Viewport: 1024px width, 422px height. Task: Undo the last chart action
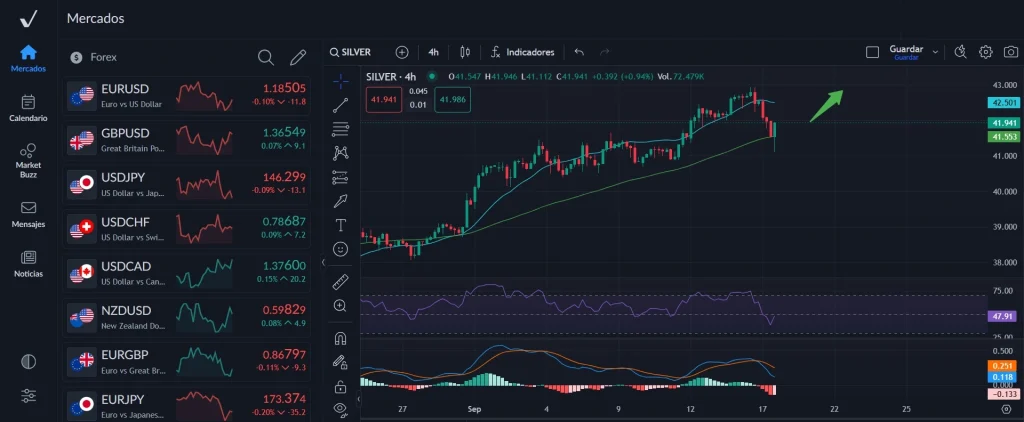click(x=579, y=52)
